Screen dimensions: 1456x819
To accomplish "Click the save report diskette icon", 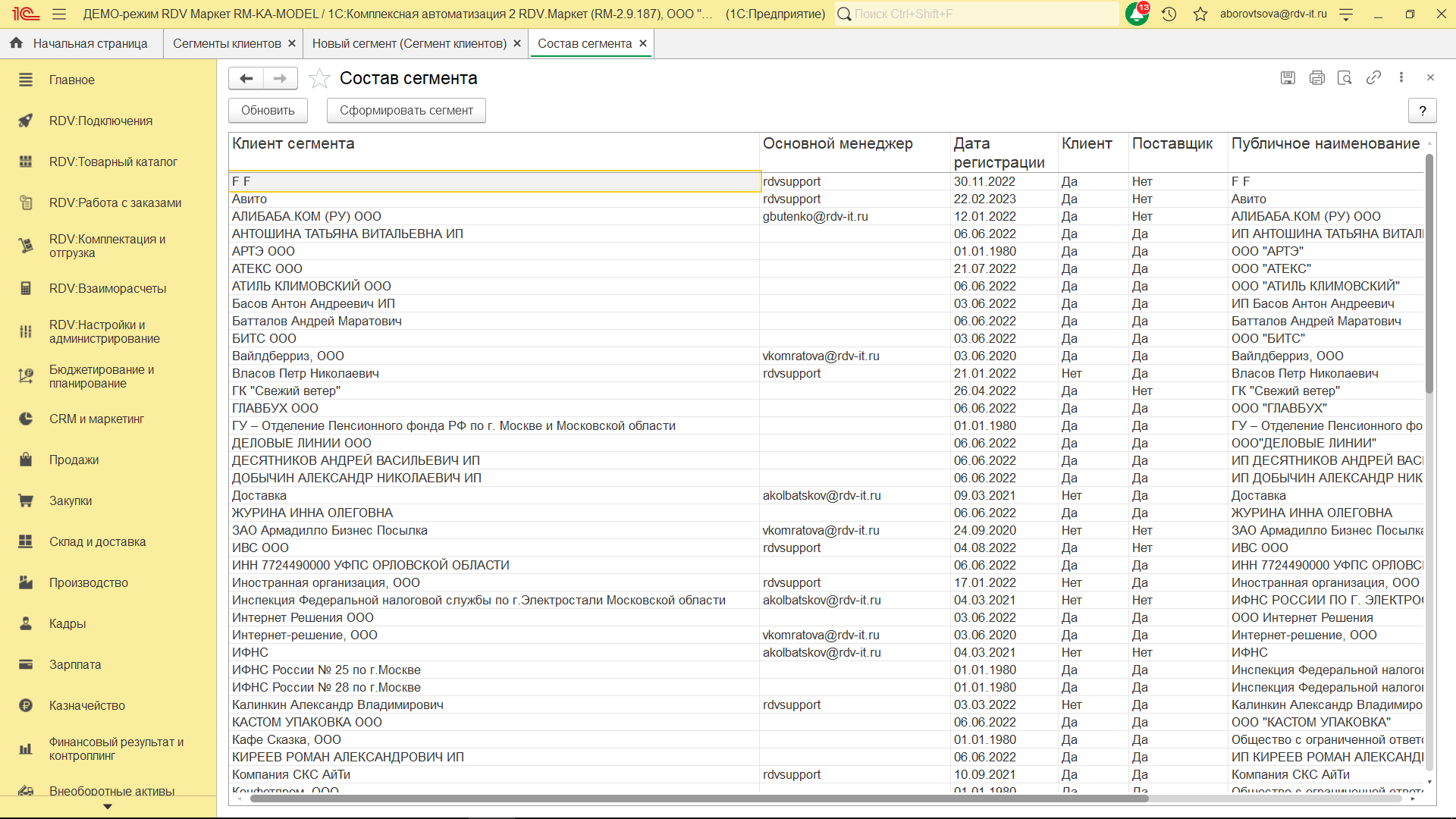I will [x=1288, y=77].
